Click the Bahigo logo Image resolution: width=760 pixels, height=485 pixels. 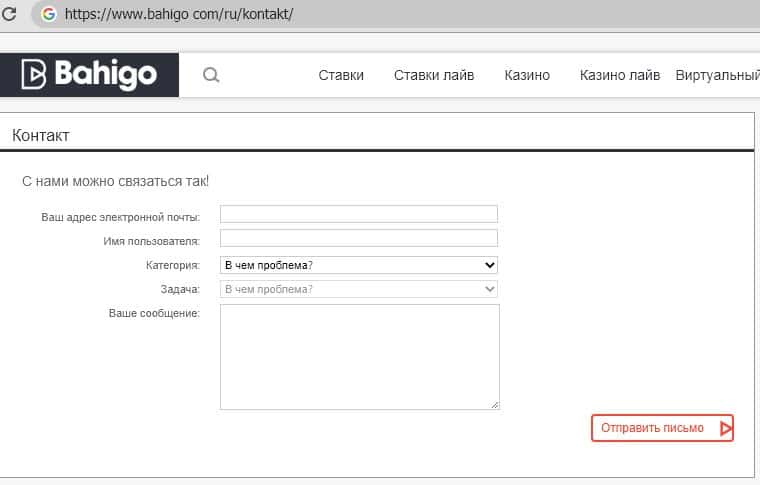90,75
